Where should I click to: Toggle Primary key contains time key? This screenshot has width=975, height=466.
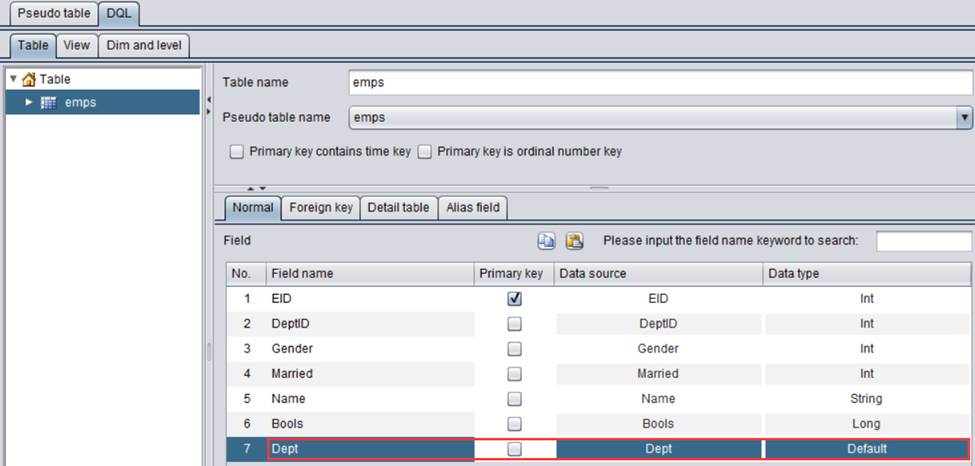[237, 152]
